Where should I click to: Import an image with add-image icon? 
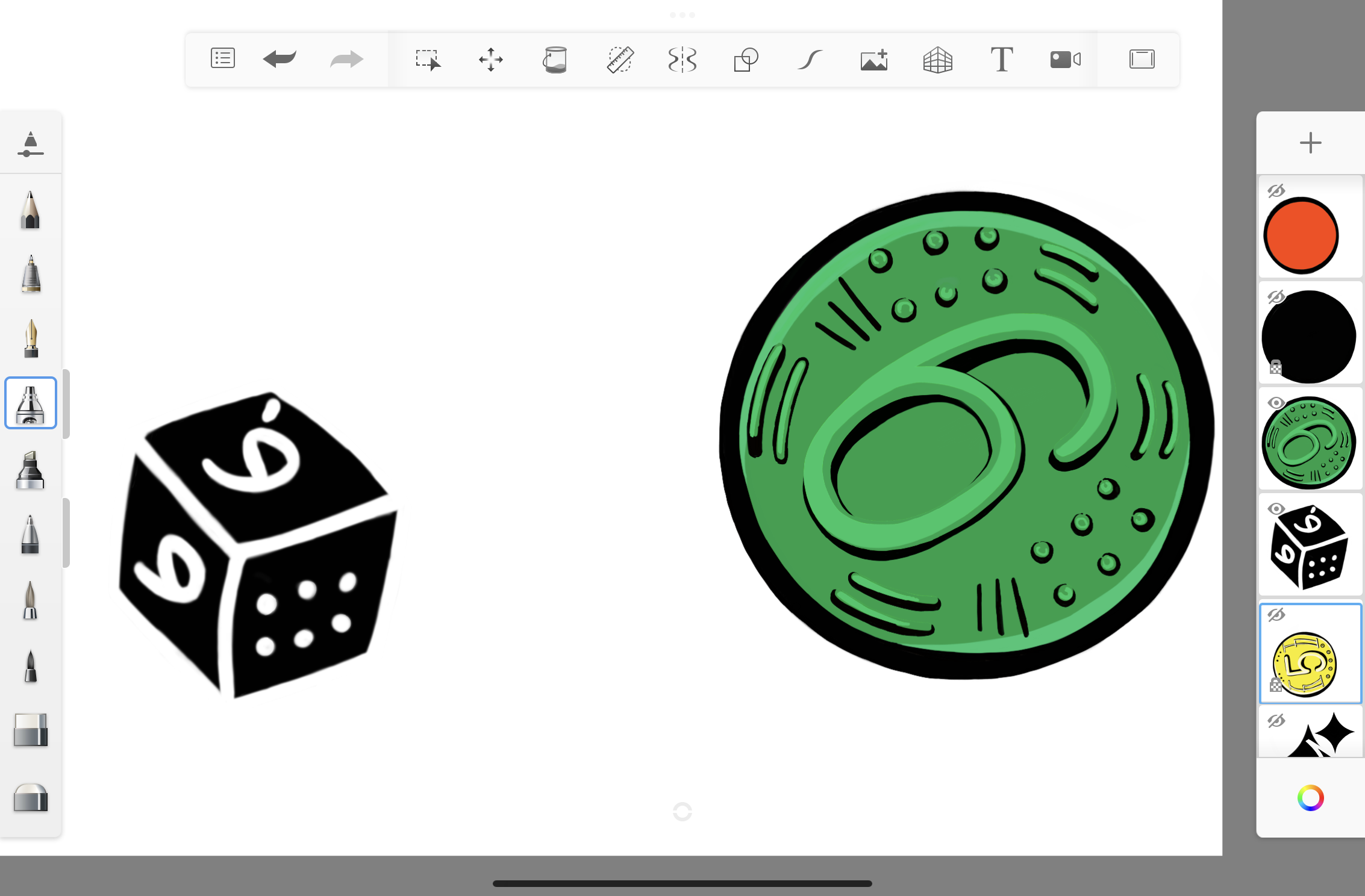tap(874, 60)
